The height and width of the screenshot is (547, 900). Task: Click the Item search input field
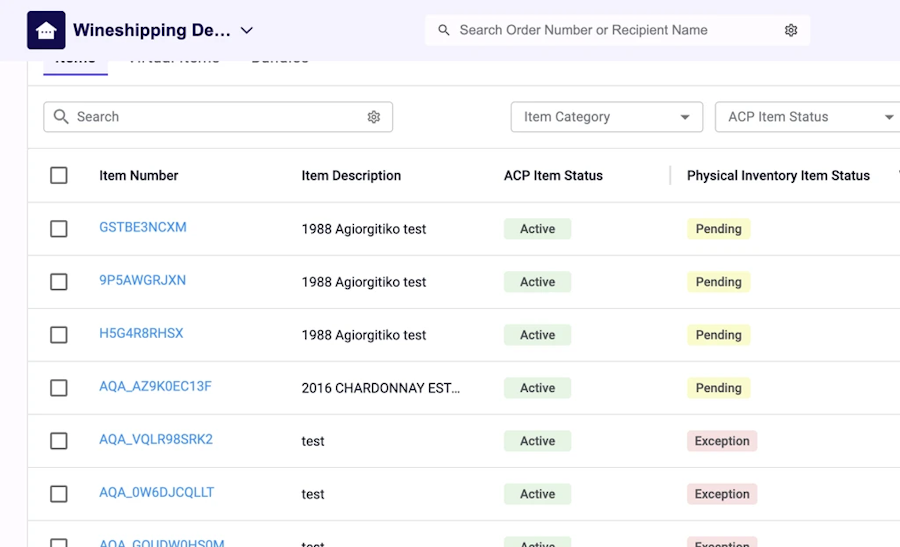(218, 117)
